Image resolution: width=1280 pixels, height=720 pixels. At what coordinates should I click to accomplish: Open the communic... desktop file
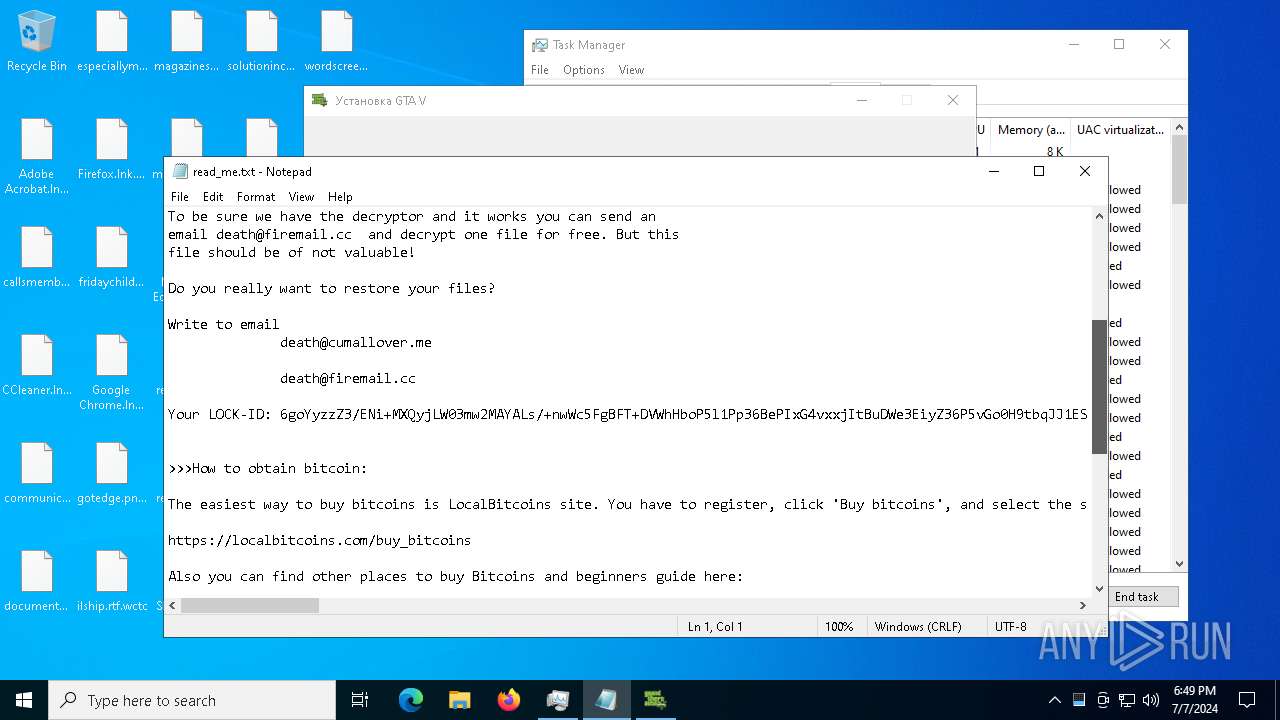tap(37, 474)
